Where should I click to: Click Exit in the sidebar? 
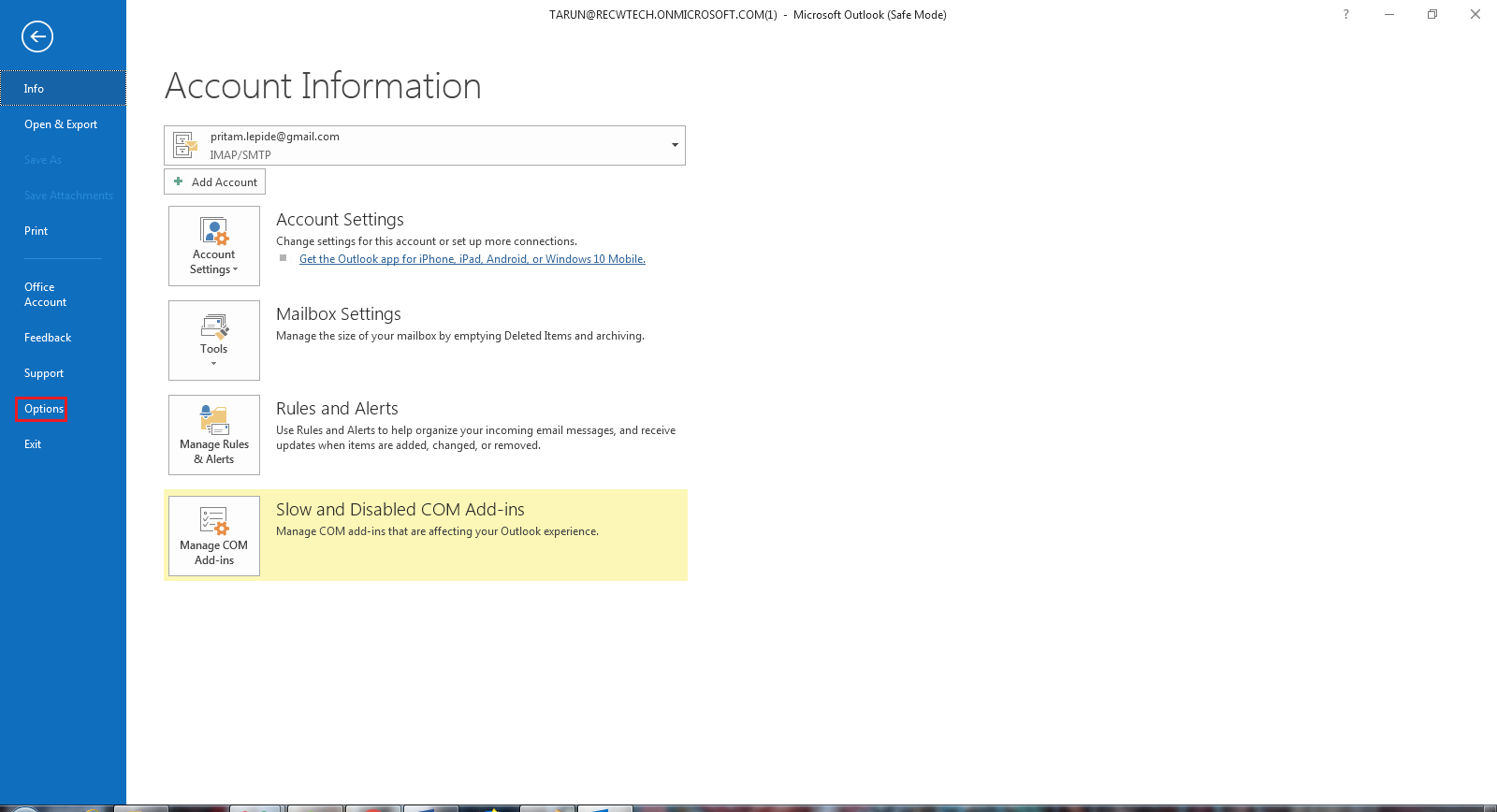(63, 444)
